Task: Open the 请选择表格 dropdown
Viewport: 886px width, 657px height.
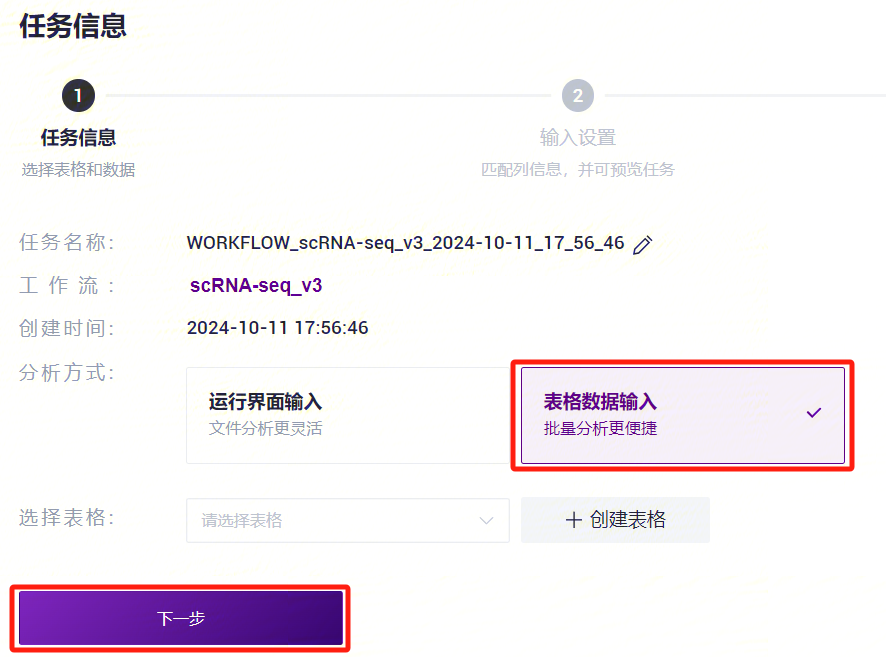Action: click(335, 520)
